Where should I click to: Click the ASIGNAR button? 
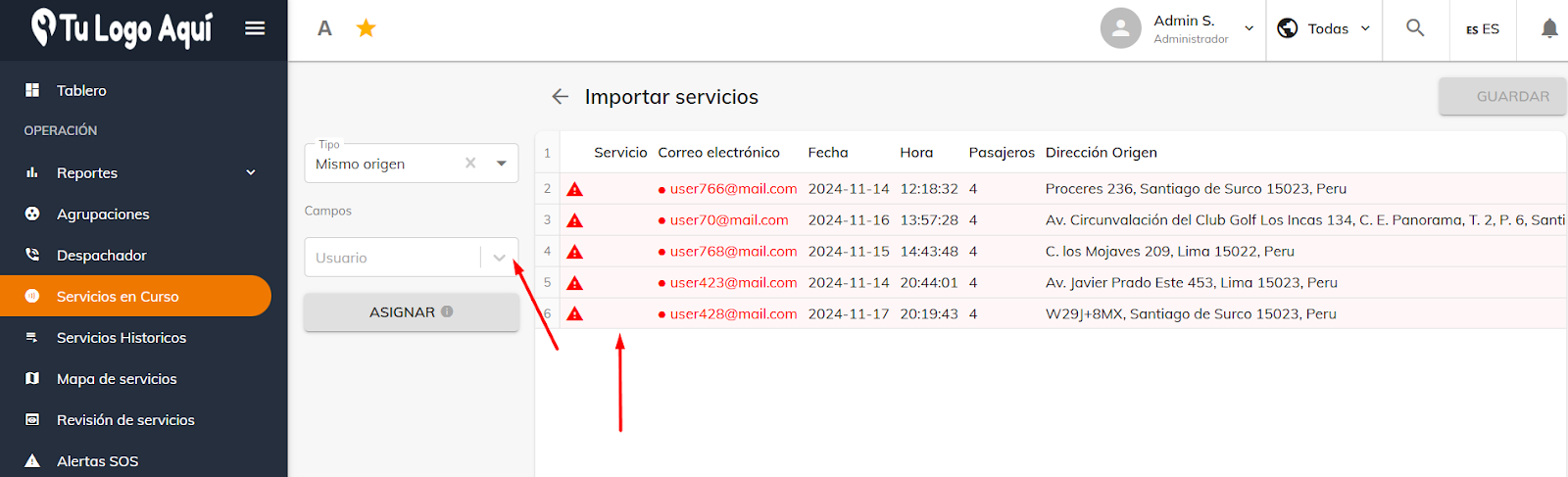pyautogui.click(x=412, y=311)
